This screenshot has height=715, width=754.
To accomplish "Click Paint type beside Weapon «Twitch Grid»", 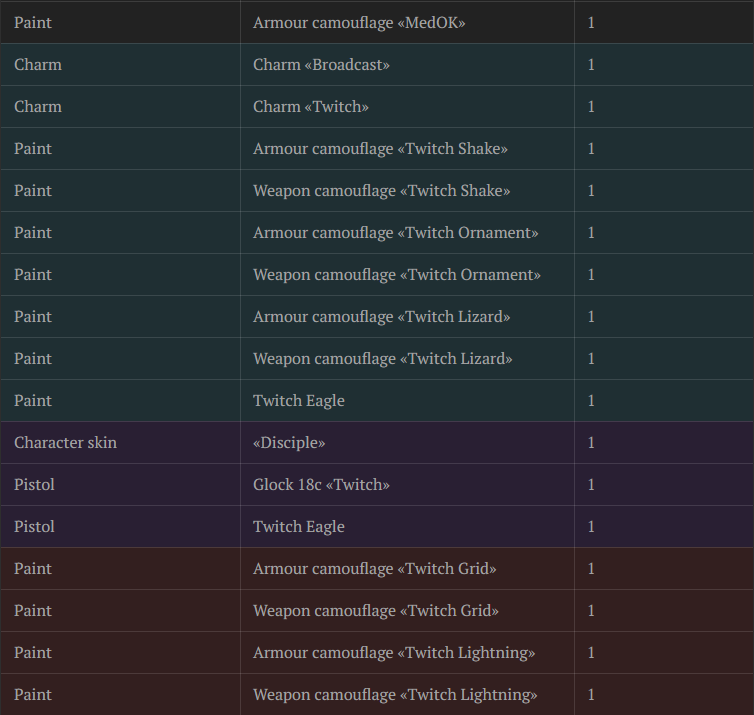I will [33, 610].
